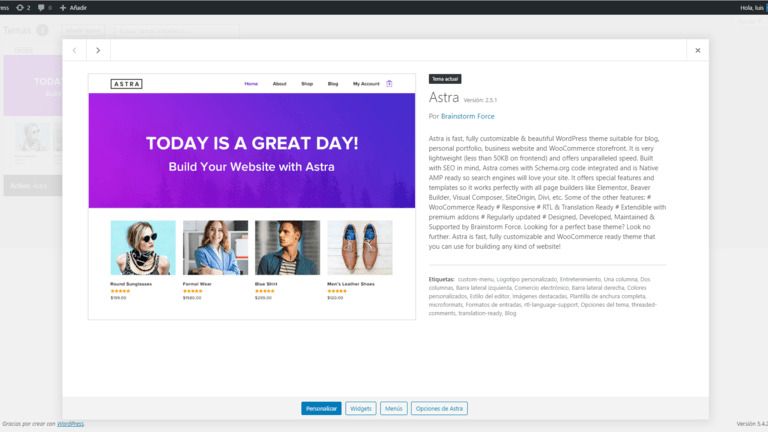This screenshot has height=432, width=768.
Task: Select About in the preview navigation
Action: pyautogui.click(x=279, y=84)
